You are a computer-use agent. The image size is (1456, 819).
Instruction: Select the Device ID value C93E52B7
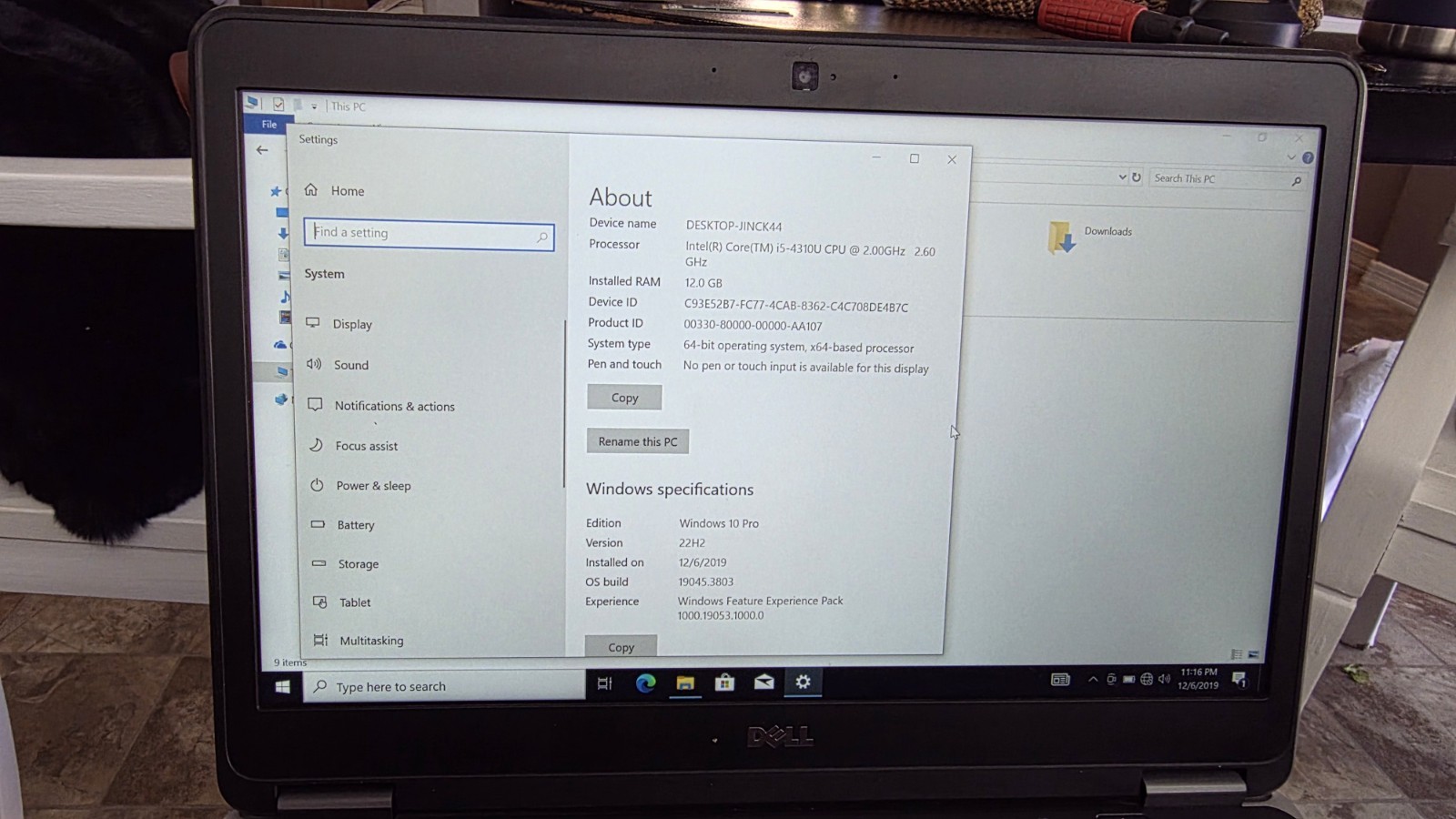(795, 307)
